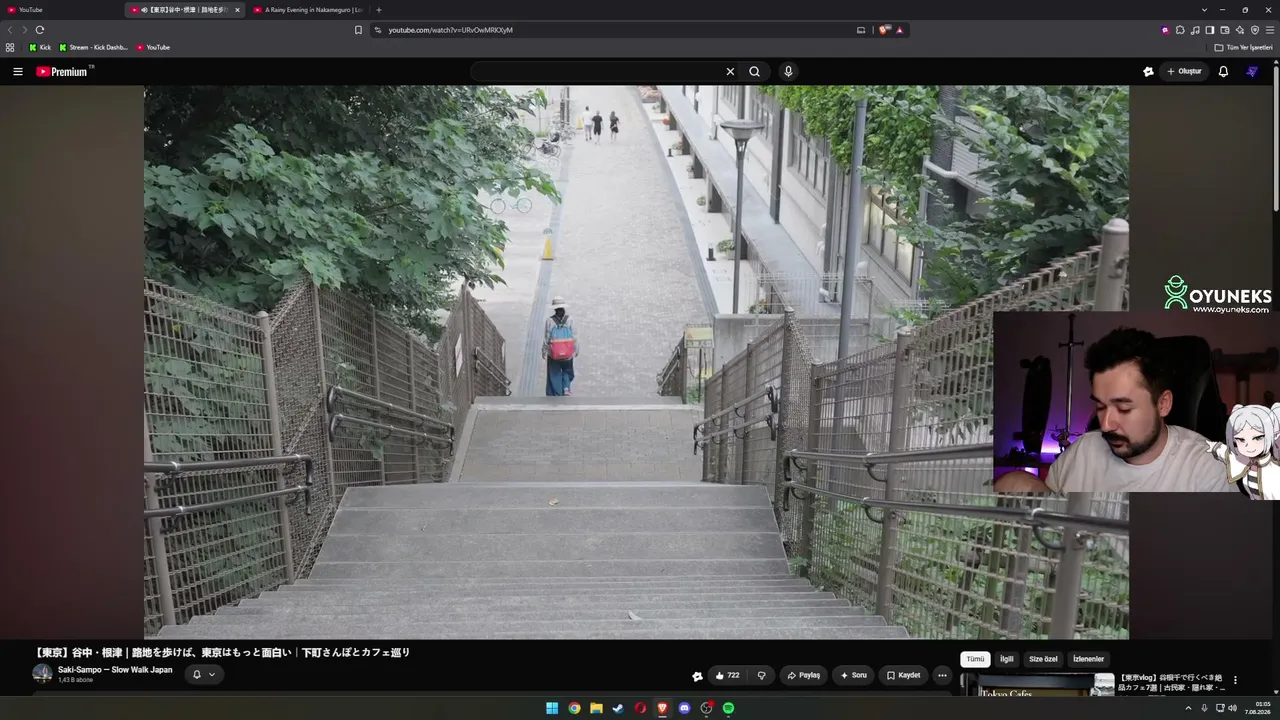Screen dimensions: 1280x720
Task: Open Brave Rewards triangle icon
Action: [x=899, y=30]
